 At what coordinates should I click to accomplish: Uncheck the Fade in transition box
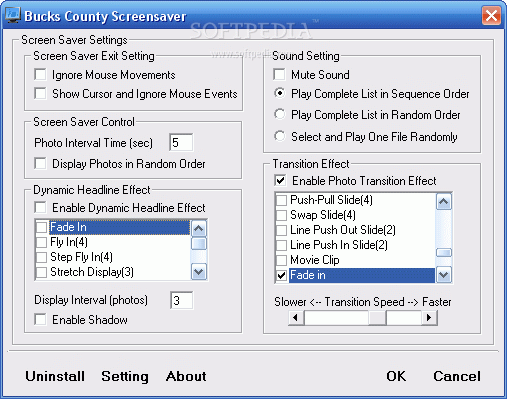click(282, 275)
